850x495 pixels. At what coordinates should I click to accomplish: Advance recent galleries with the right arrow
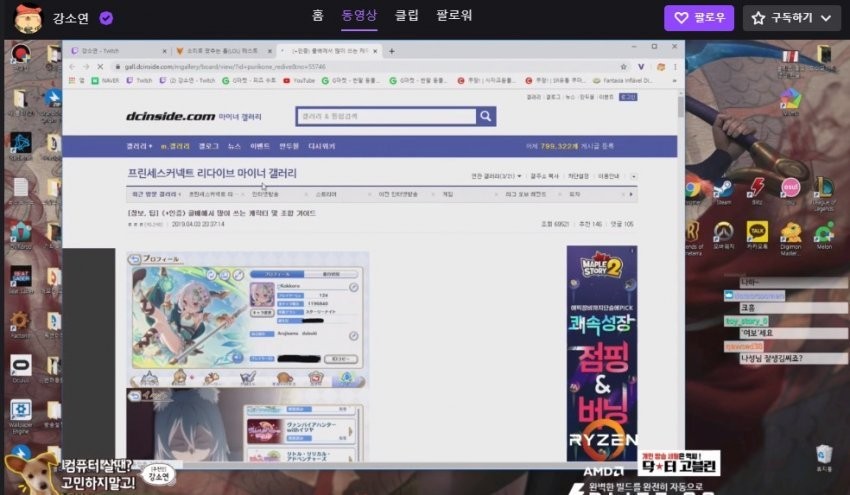[631, 194]
